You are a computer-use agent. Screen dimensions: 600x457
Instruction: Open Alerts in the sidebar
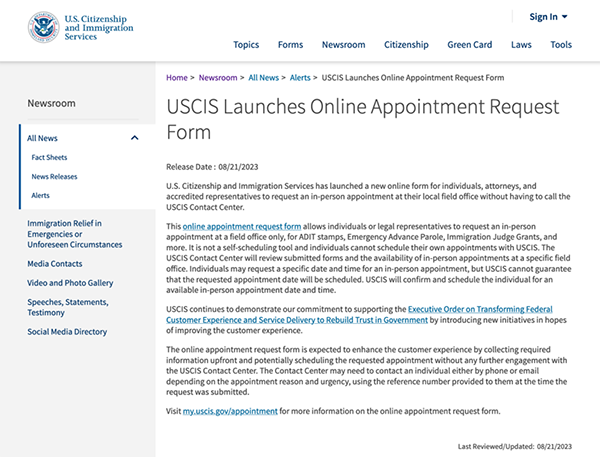[41, 195]
